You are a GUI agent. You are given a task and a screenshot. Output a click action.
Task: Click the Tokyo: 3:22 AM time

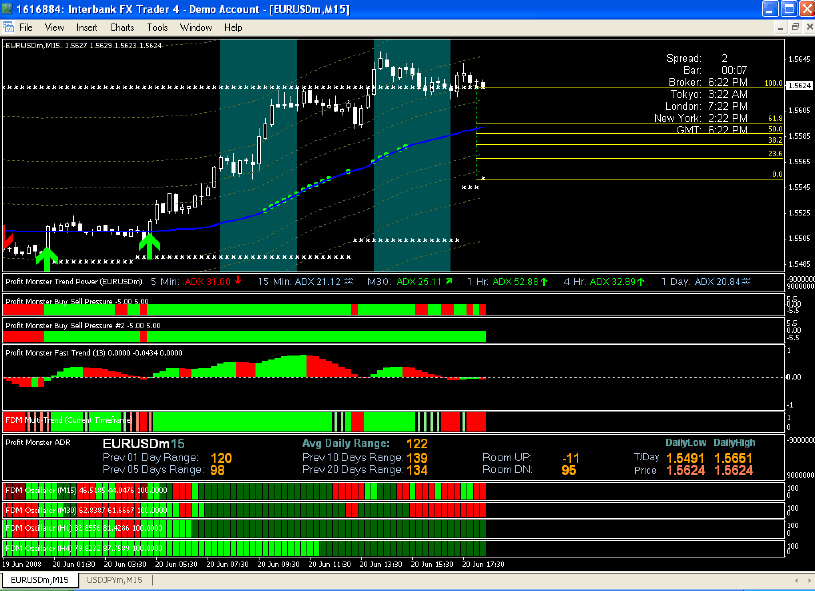[709, 94]
